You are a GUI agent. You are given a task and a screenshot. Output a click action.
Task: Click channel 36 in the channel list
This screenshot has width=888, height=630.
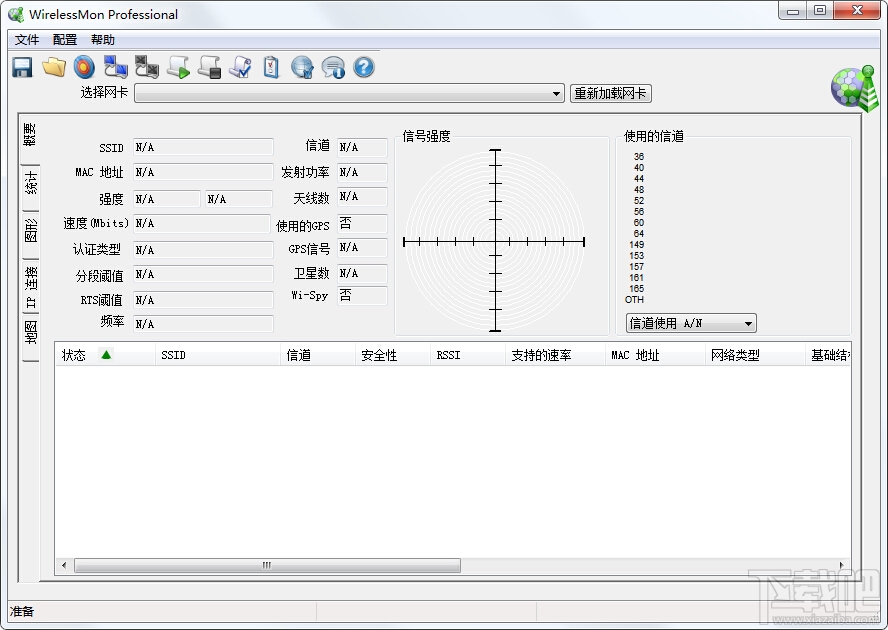point(639,156)
